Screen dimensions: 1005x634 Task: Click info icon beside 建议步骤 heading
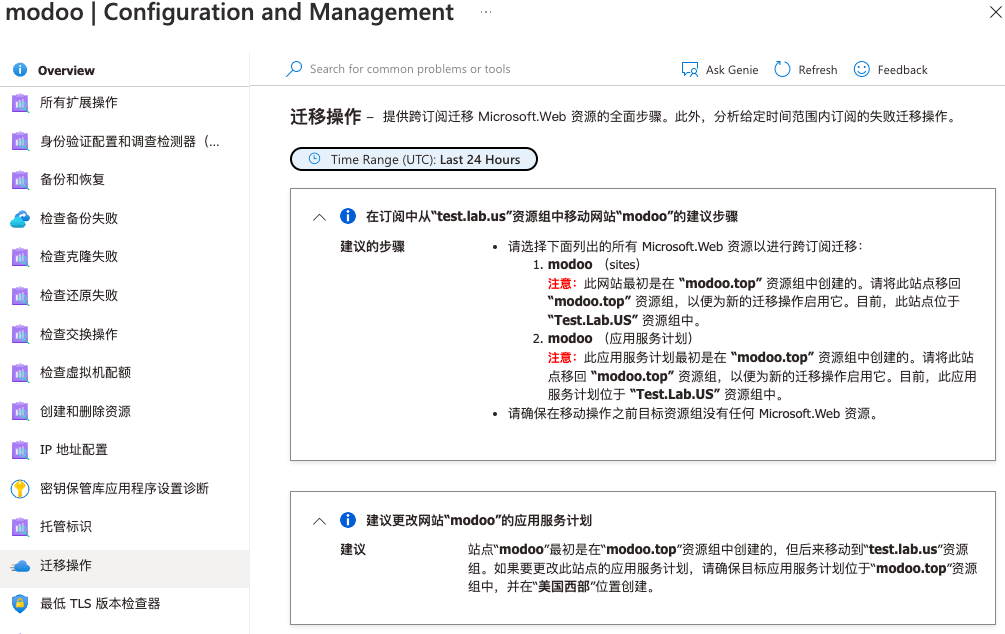point(347,216)
